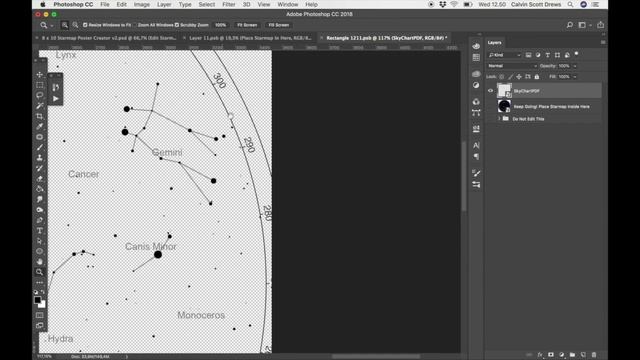This screenshot has height=360, width=640.
Task: Toggle filter for adjustment layers
Action: pyautogui.click(x=538, y=55)
